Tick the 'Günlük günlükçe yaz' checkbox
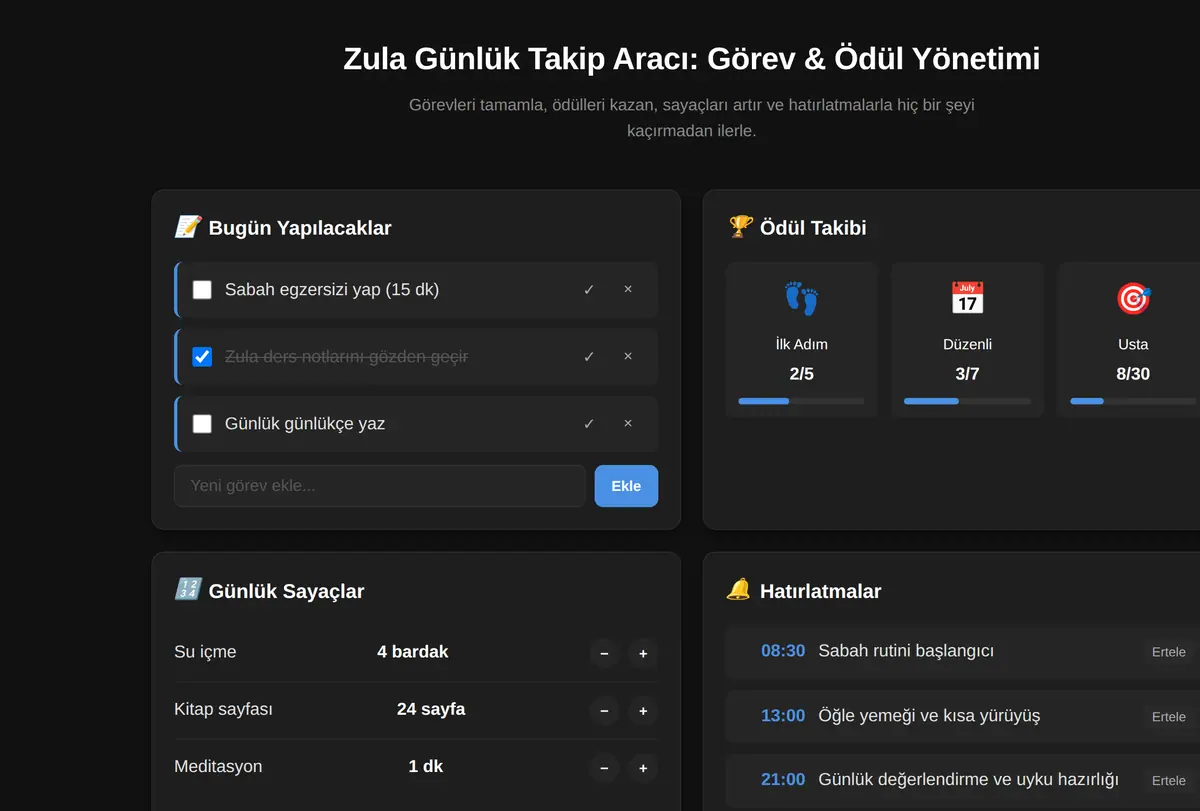The height and width of the screenshot is (811, 1200). [202, 424]
